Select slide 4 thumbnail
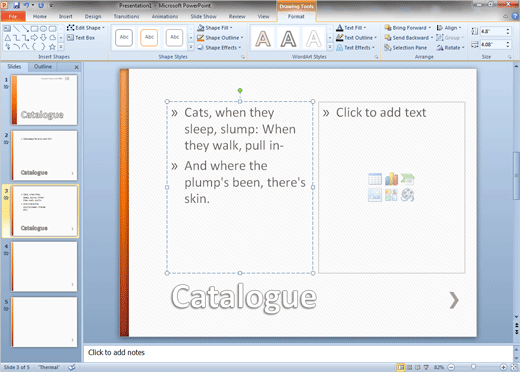The height and width of the screenshot is (372, 520). coord(44,266)
